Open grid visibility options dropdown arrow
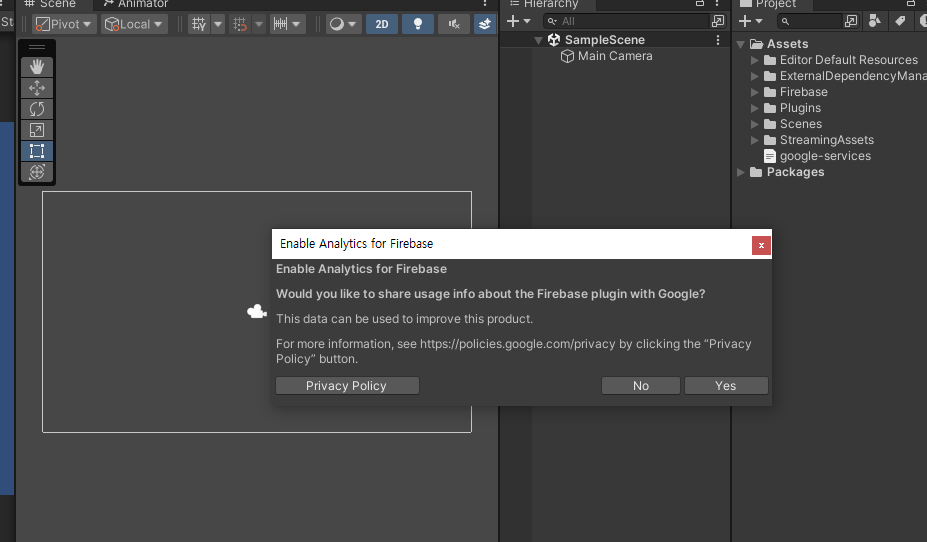 tap(218, 24)
